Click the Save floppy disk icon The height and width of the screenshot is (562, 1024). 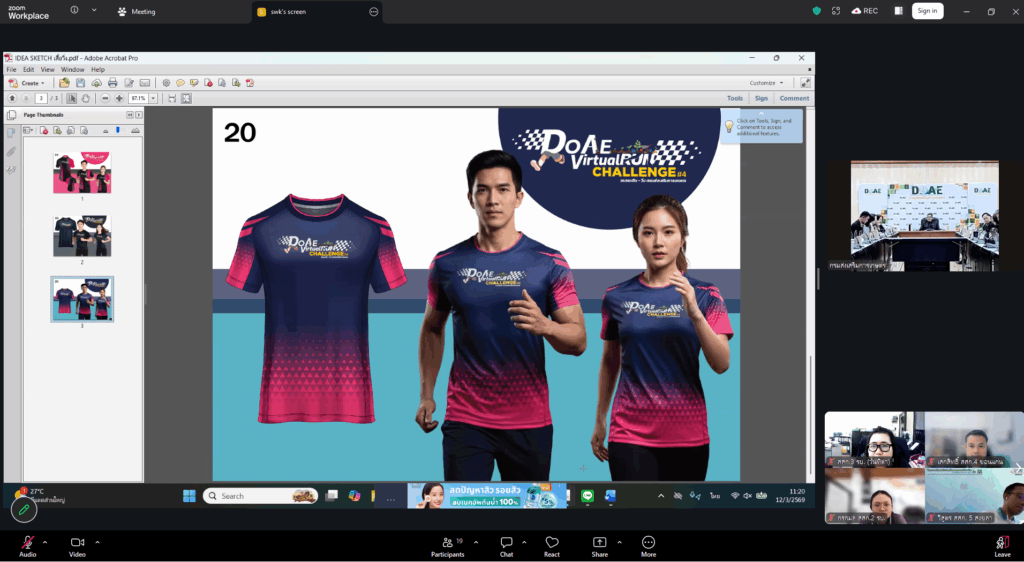(x=80, y=83)
